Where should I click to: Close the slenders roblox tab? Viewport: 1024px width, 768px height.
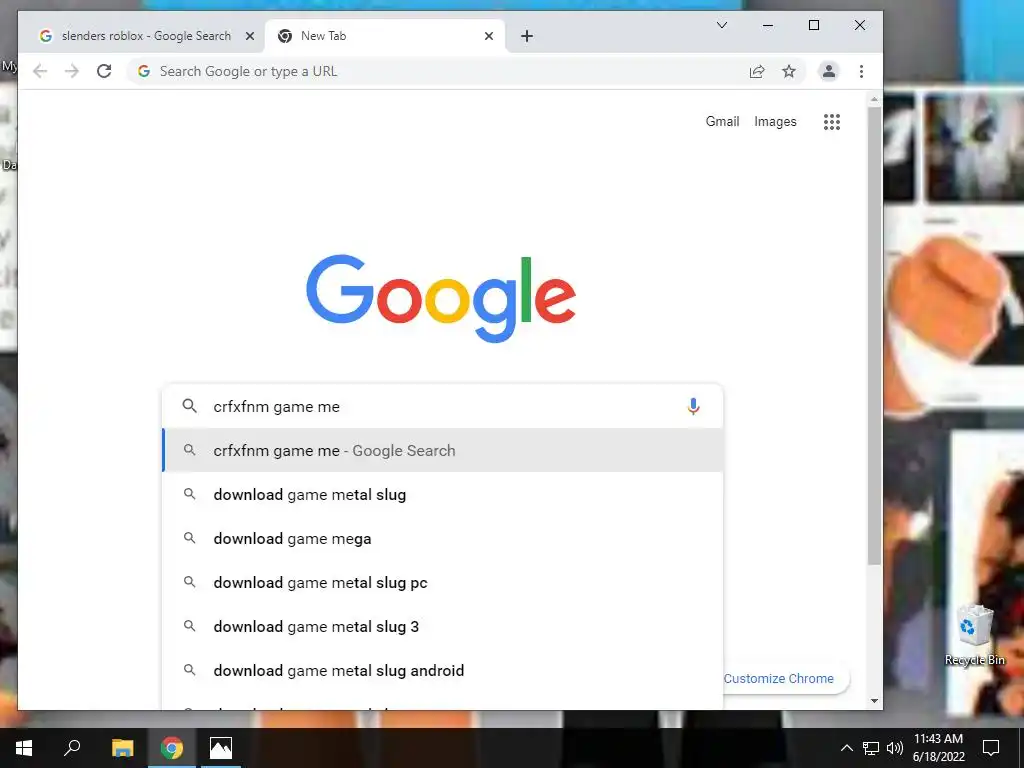pos(249,36)
